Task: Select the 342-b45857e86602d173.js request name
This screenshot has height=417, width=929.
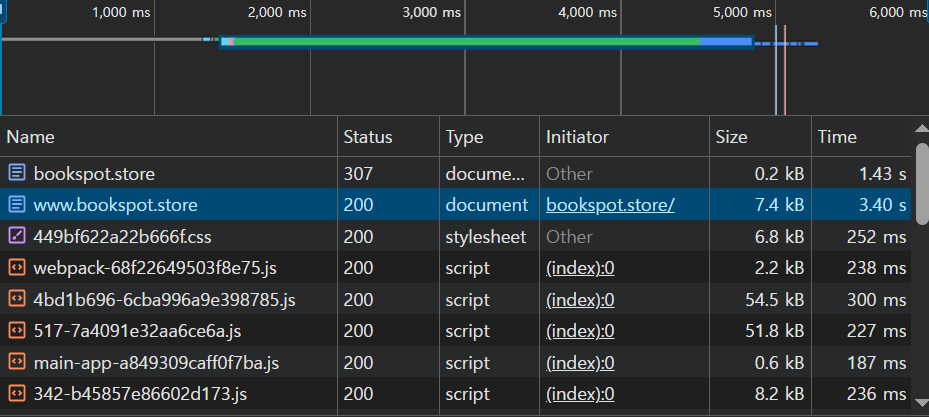Action: [140, 394]
